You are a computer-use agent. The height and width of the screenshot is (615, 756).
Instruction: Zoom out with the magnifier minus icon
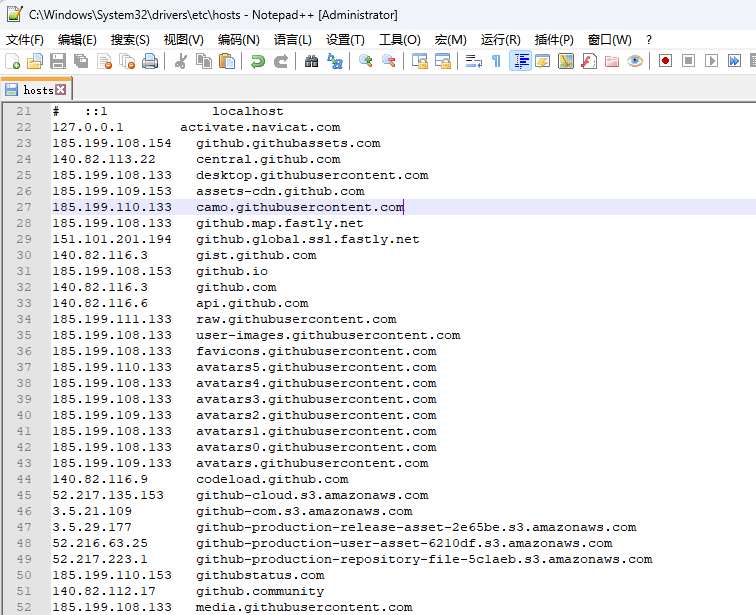[x=389, y=61]
